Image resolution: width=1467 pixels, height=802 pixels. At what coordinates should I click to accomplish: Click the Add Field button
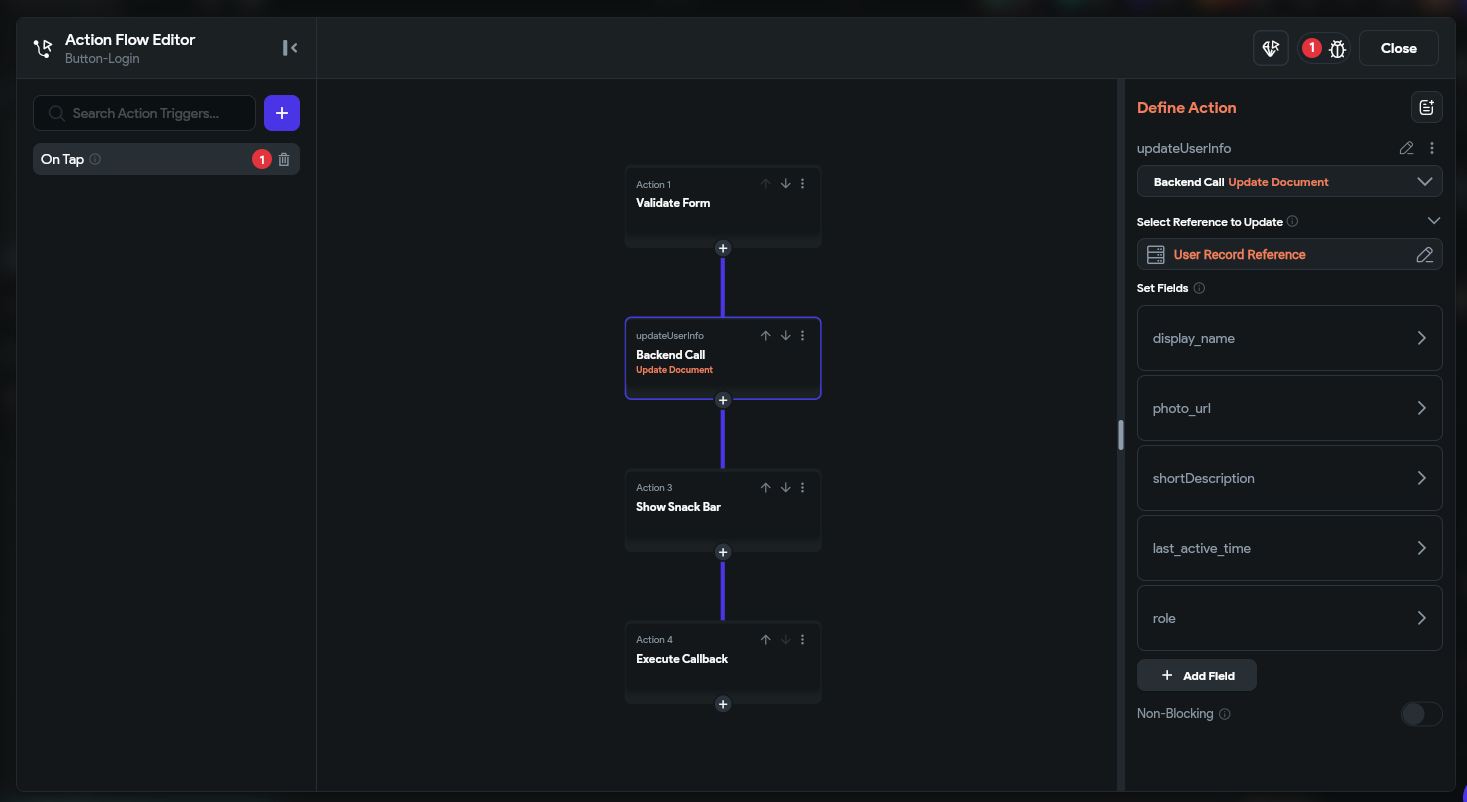point(1196,676)
